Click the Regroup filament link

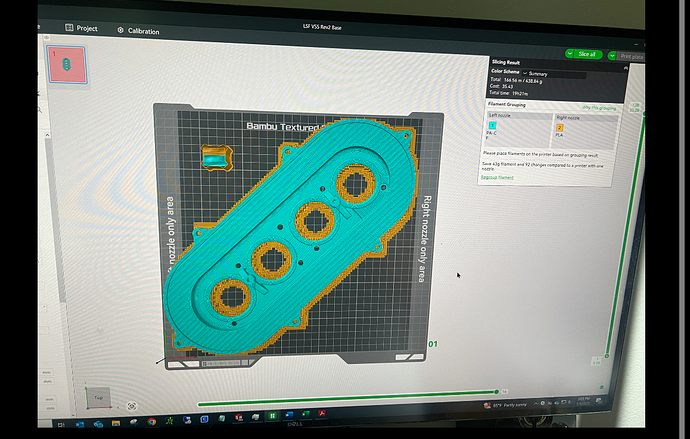pyautogui.click(x=497, y=177)
